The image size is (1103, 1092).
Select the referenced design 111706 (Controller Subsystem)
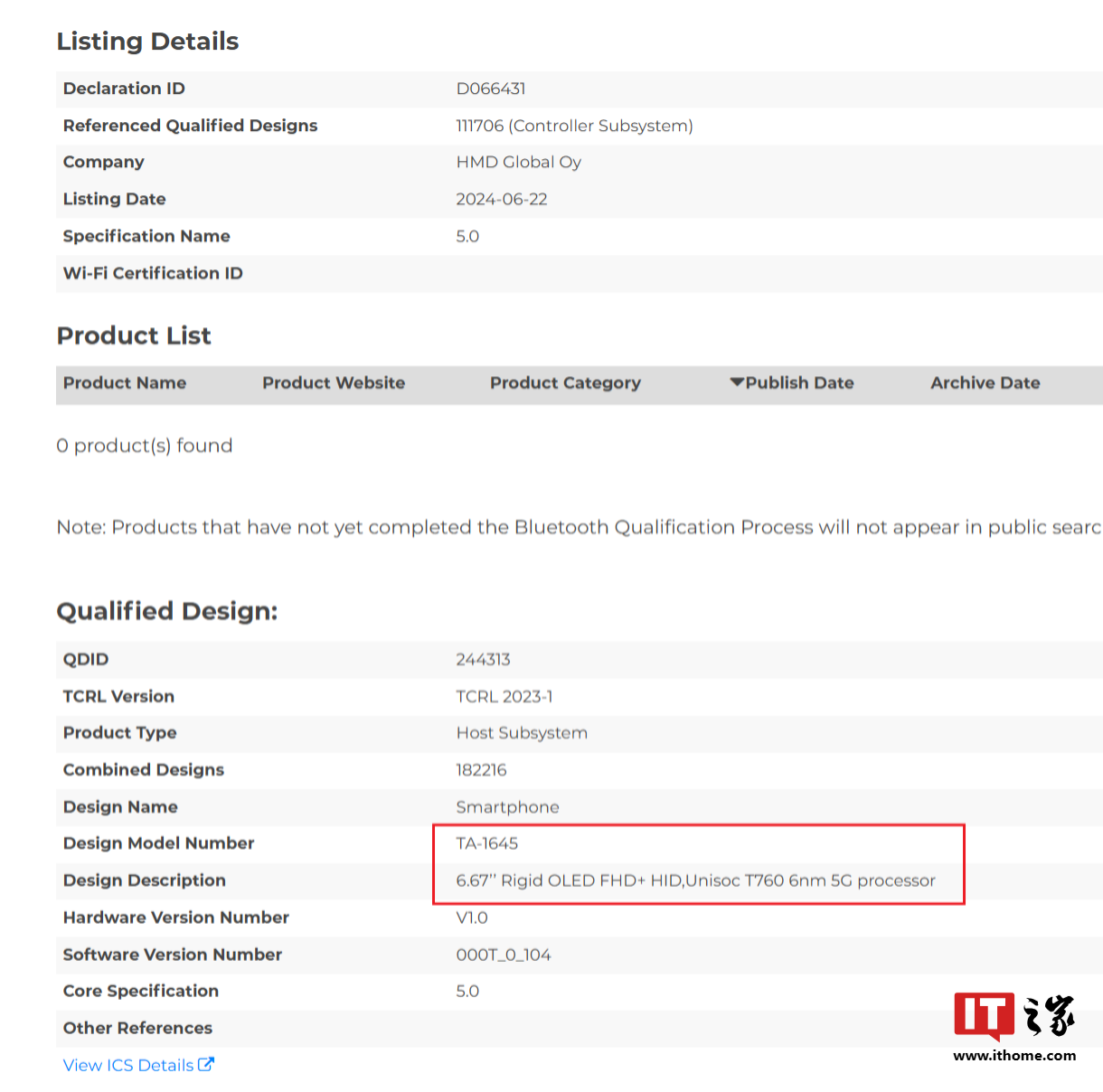point(574,126)
